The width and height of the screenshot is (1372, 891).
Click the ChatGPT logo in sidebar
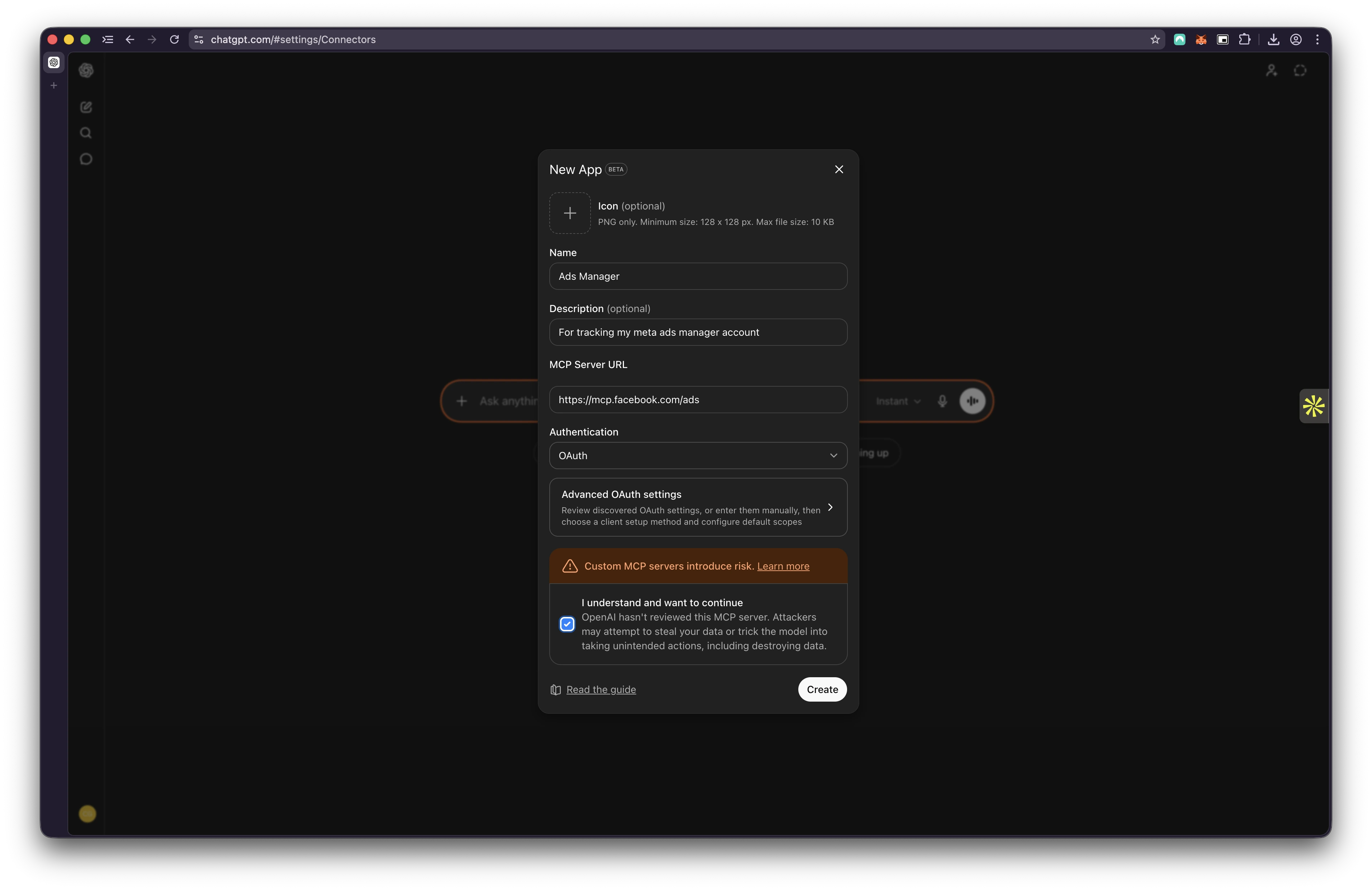coord(86,70)
